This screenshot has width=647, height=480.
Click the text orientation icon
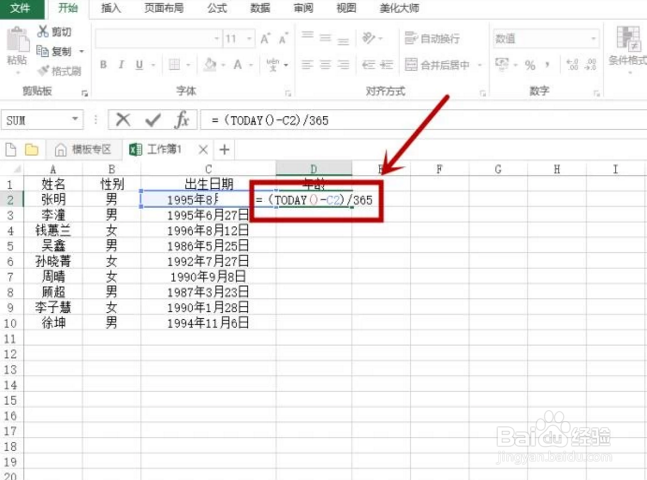point(368,38)
